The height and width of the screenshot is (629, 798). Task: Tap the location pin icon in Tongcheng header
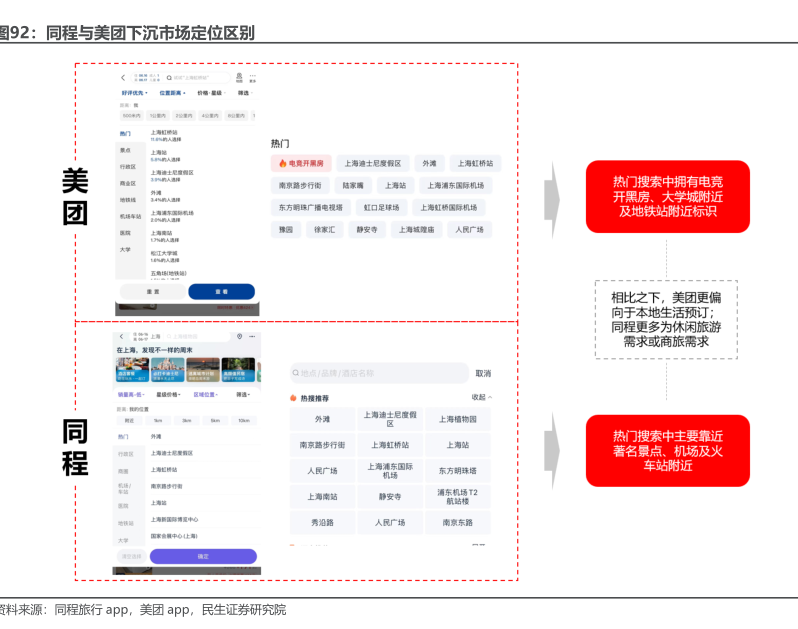tap(240, 336)
